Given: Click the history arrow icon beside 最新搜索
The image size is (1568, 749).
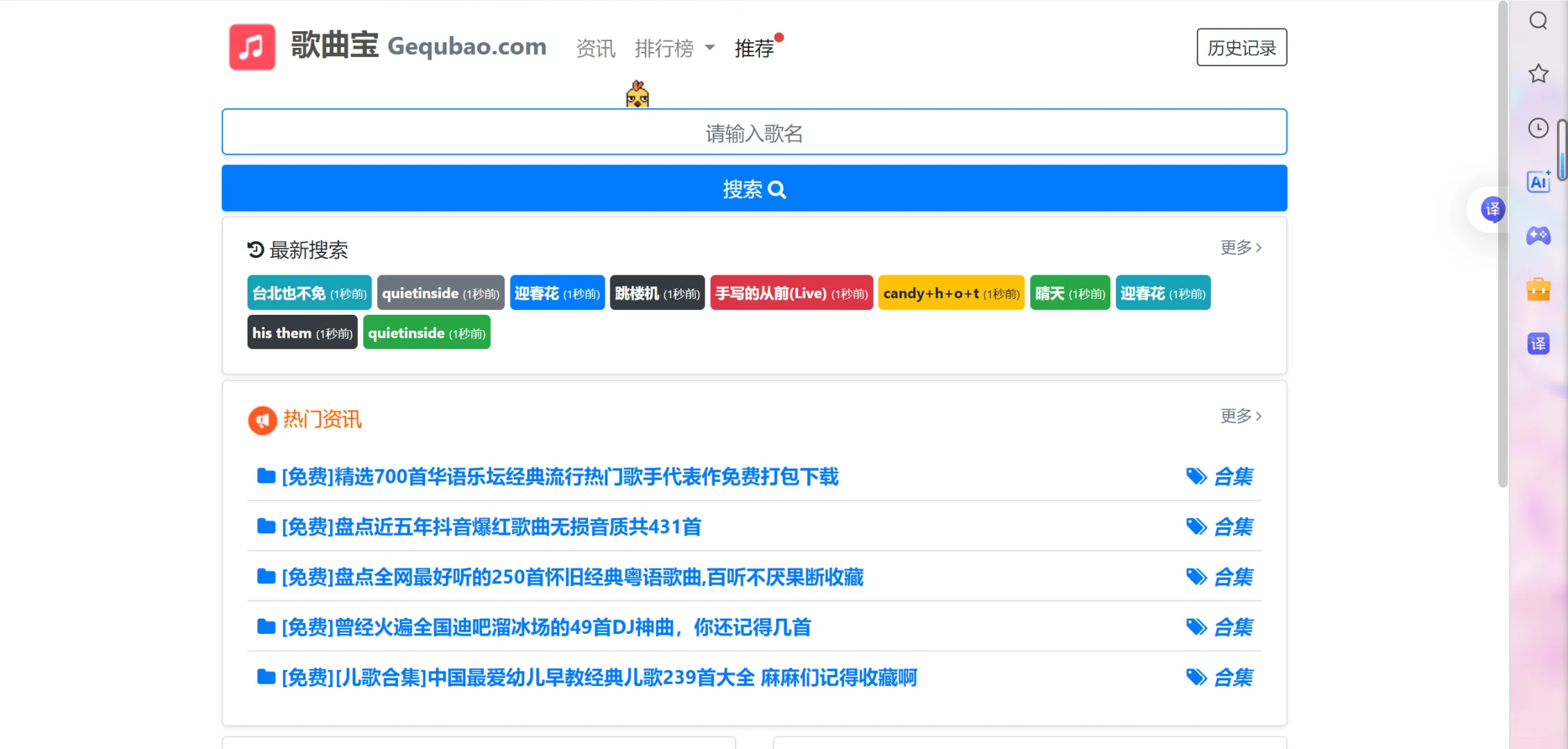Looking at the screenshot, I should (x=256, y=248).
